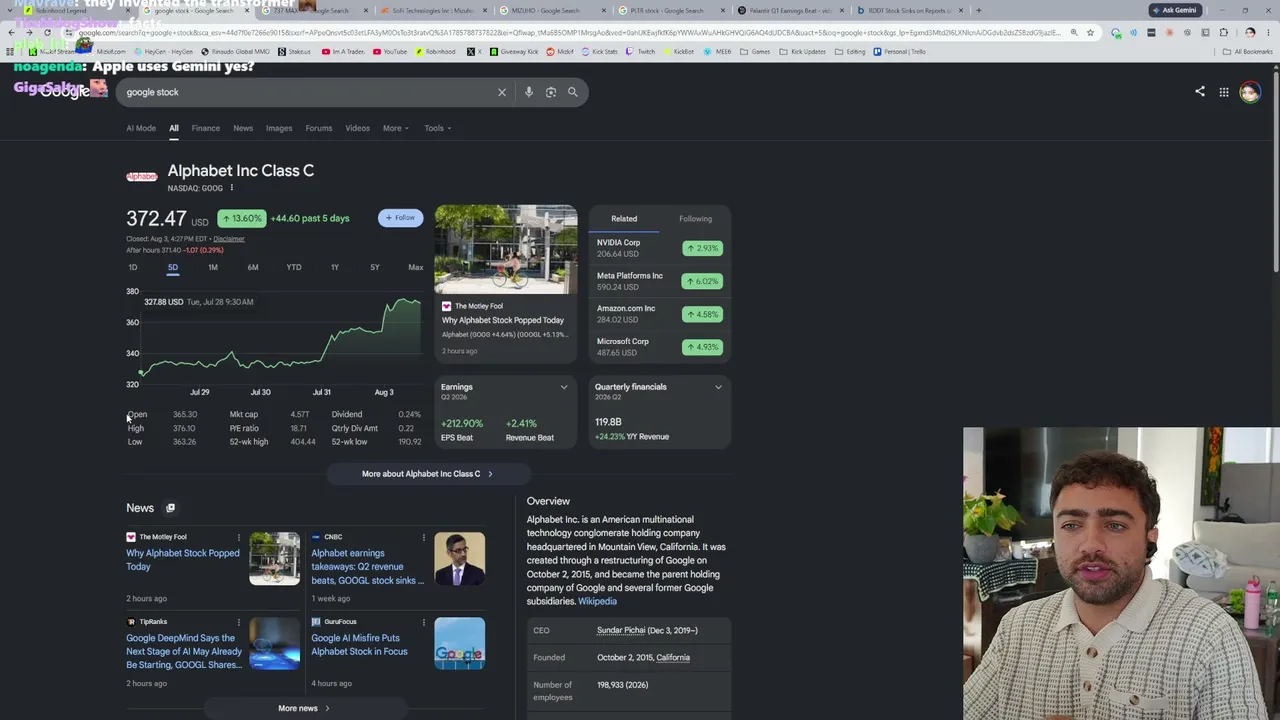The height and width of the screenshot is (720, 1280).
Task: Open the Disclaimer link under the price
Action: (x=229, y=239)
